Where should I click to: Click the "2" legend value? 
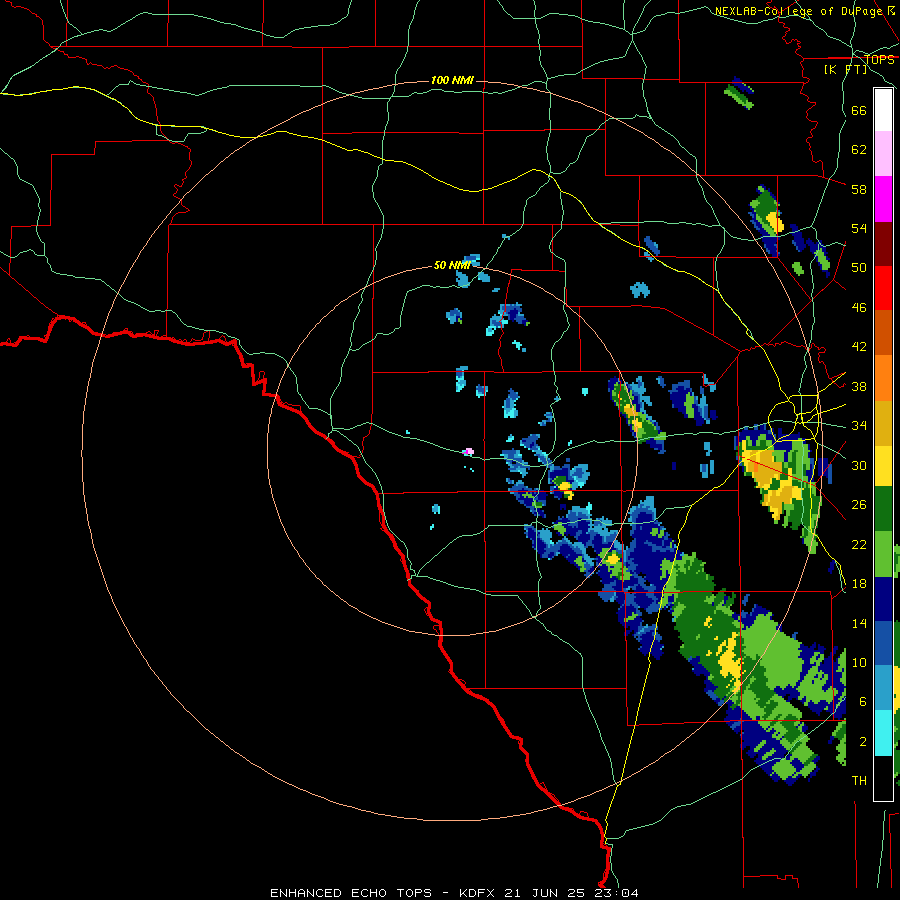(x=862, y=741)
